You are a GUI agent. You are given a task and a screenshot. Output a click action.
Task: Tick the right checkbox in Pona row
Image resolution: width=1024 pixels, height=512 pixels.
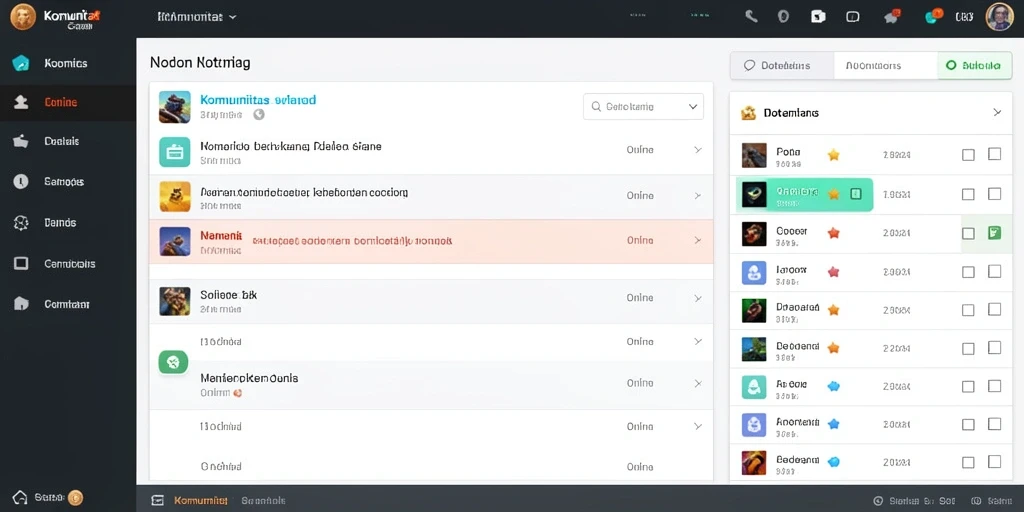click(994, 154)
